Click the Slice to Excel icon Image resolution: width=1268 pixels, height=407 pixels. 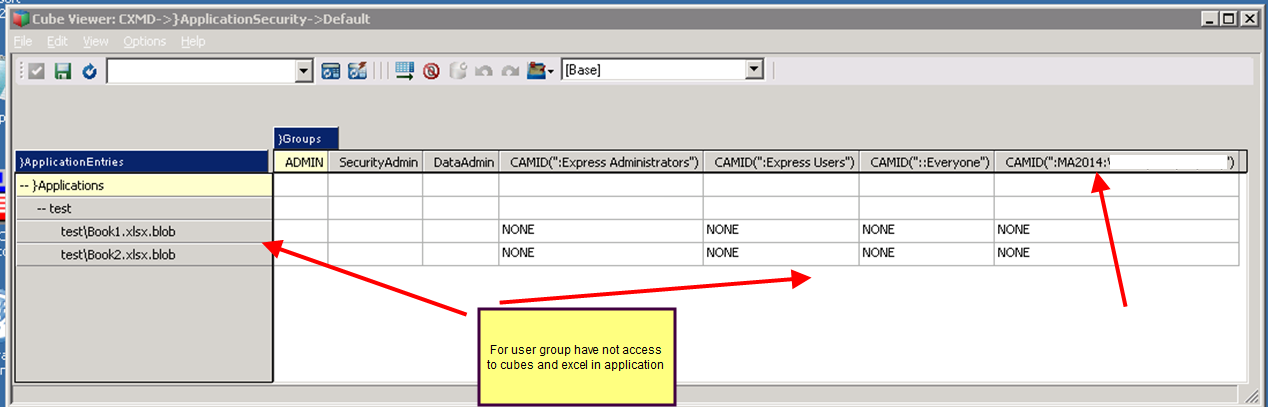click(331, 71)
